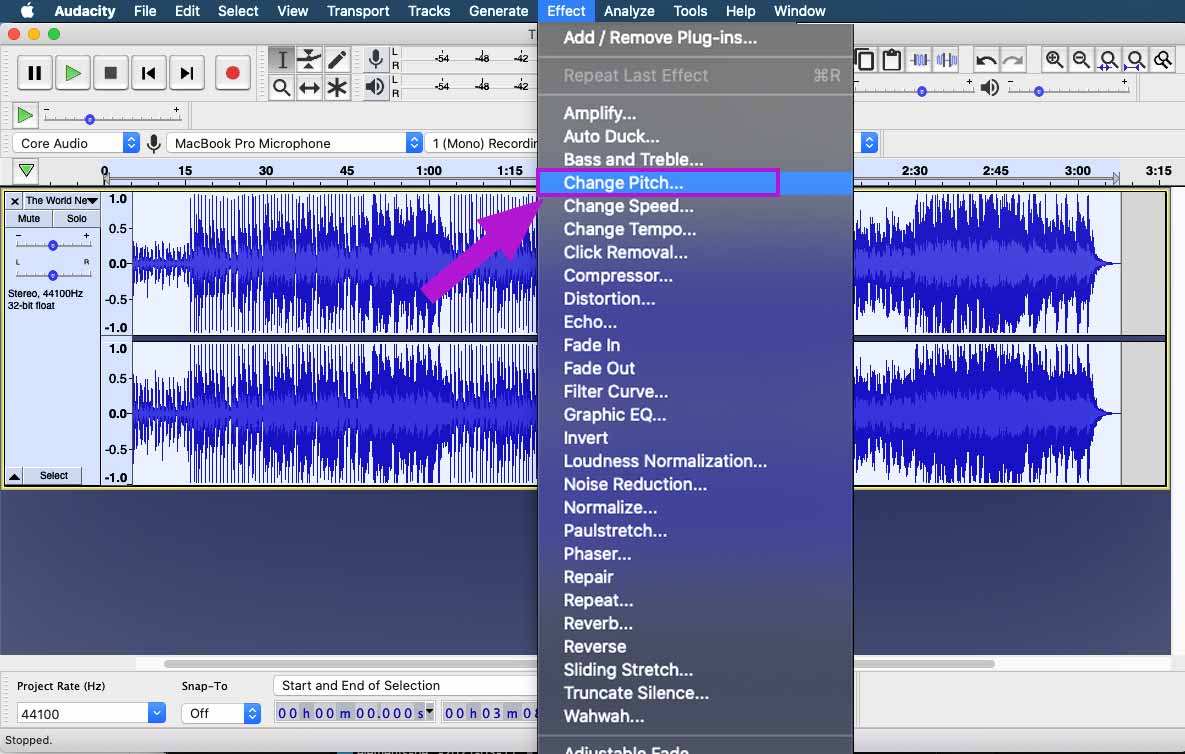The height and width of the screenshot is (754, 1185).
Task: Click the recording meter microphone icon
Action: (375, 59)
